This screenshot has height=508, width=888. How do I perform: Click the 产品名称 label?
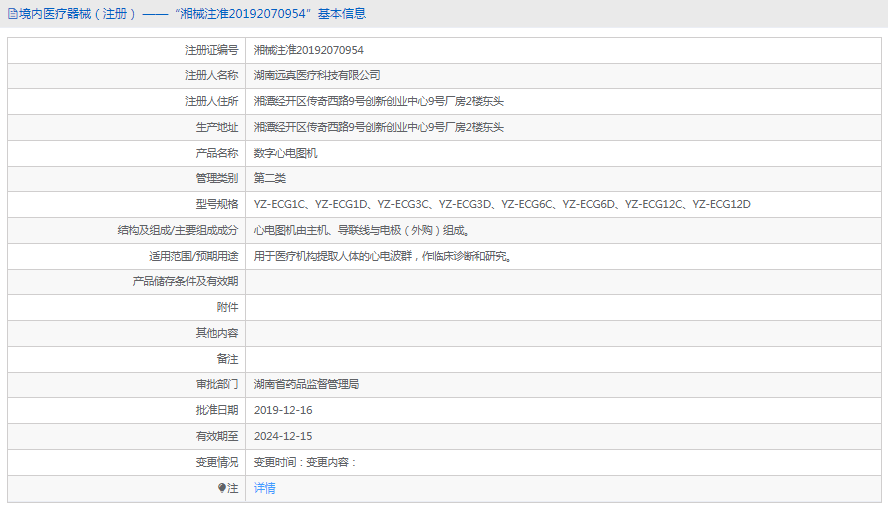point(217,153)
